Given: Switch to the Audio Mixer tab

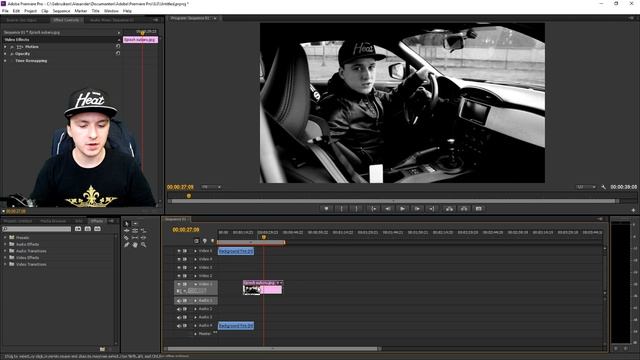Looking at the screenshot, I should pos(111,20).
